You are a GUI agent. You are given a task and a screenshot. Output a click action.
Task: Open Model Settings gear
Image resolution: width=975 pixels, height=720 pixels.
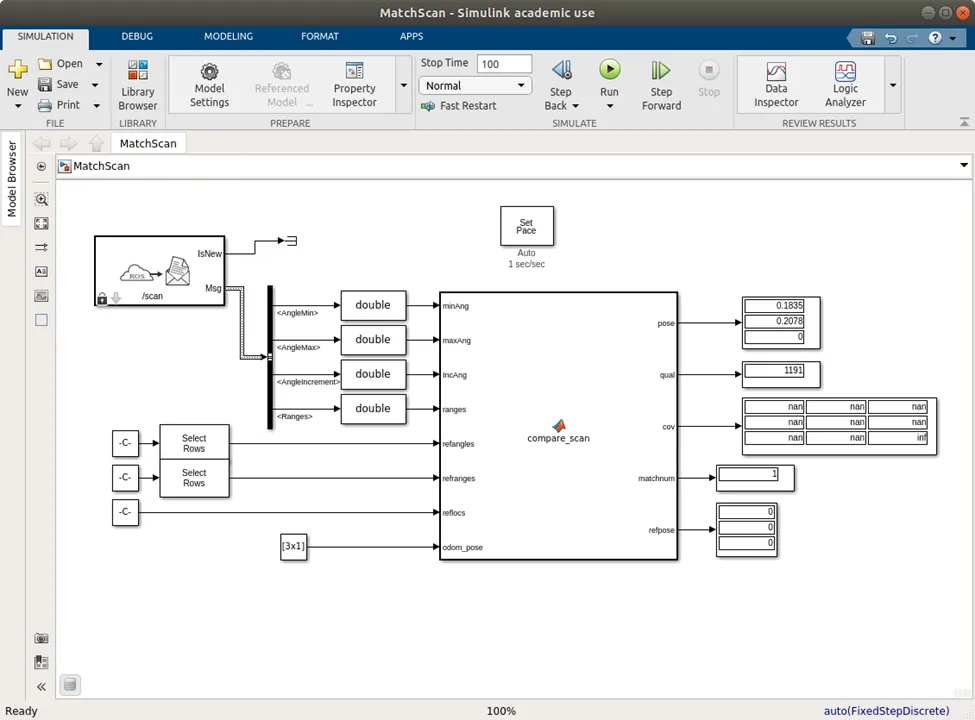[210, 85]
